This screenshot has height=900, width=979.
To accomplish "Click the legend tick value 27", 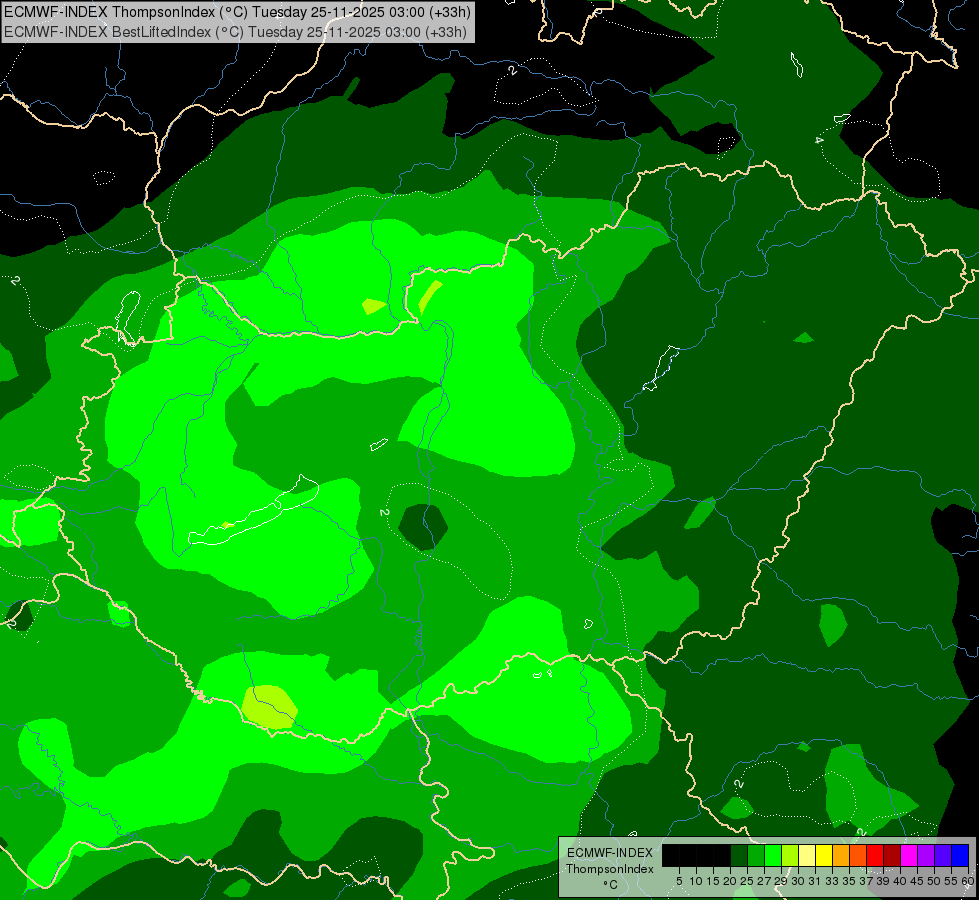I will (x=765, y=881).
